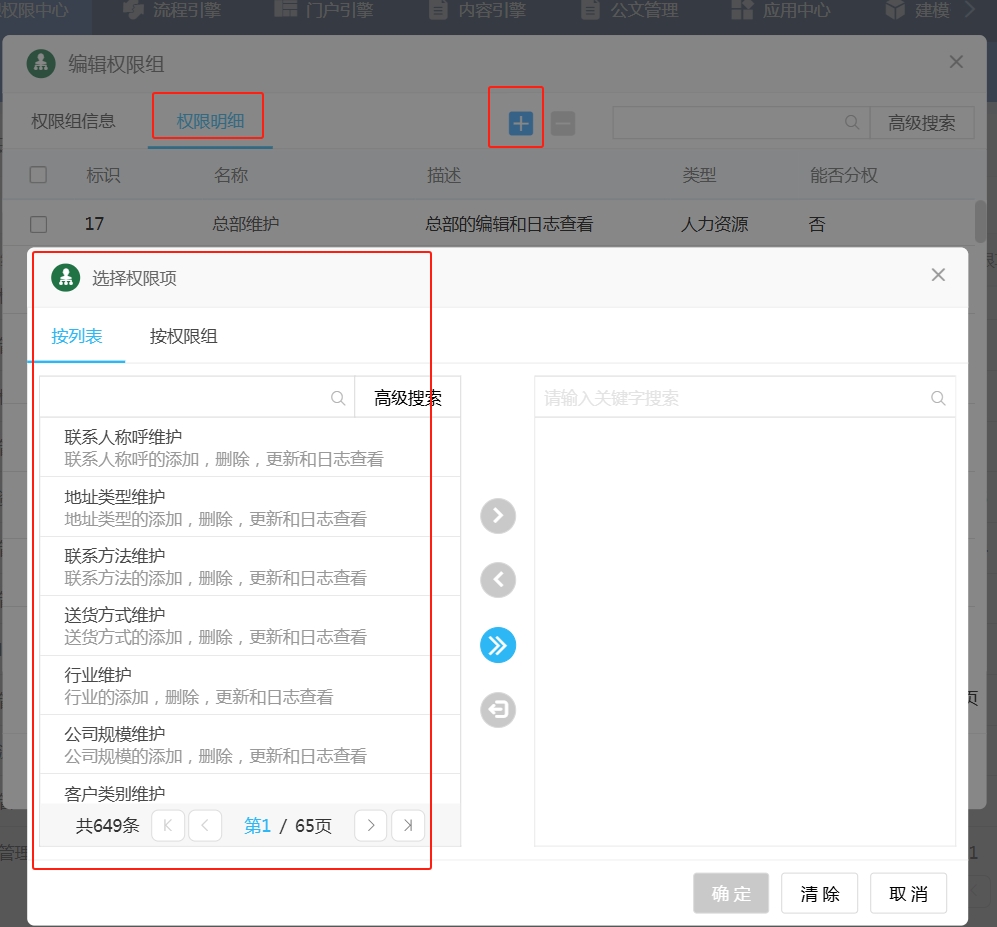Image resolution: width=997 pixels, height=927 pixels.
Task: Click the gray minus remove icon
Action: (x=563, y=123)
